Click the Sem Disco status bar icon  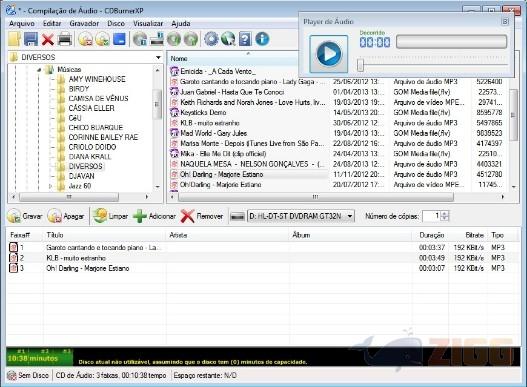point(12,376)
